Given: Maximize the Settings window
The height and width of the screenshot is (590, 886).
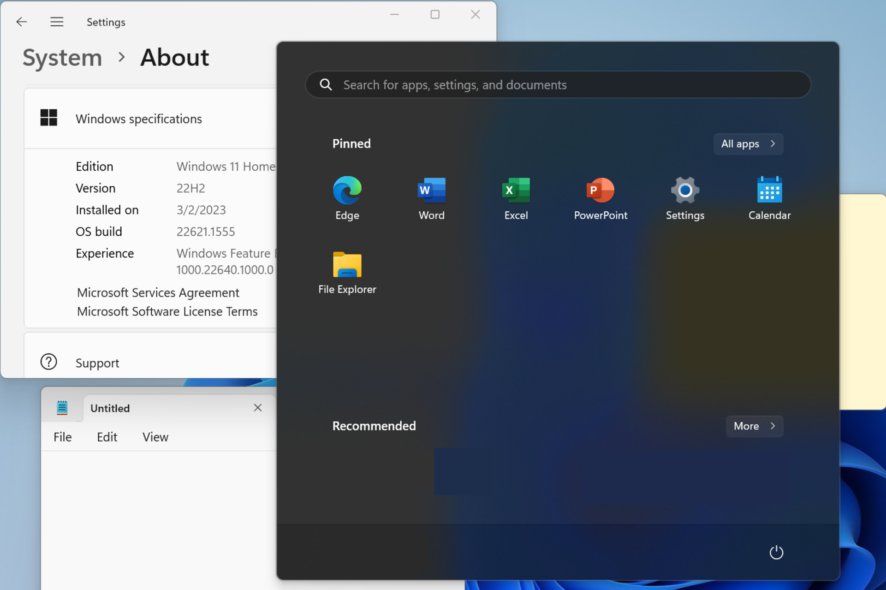Looking at the screenshot, I should tap(435, 15).
